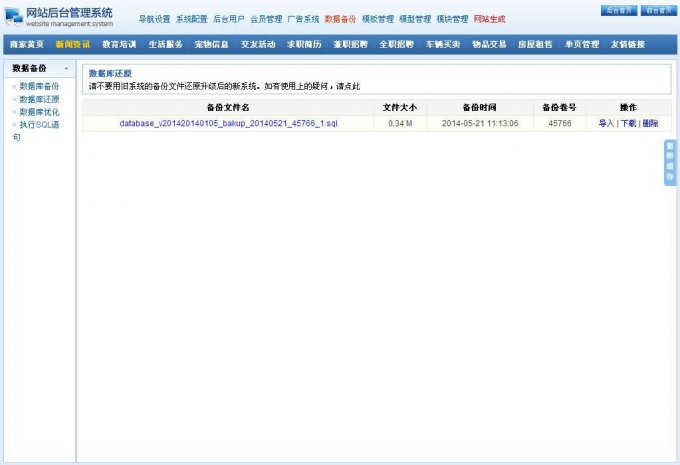Switch to the 车辆买卖 tab
This screenshot has height=465, width=680.
[443, 44]
